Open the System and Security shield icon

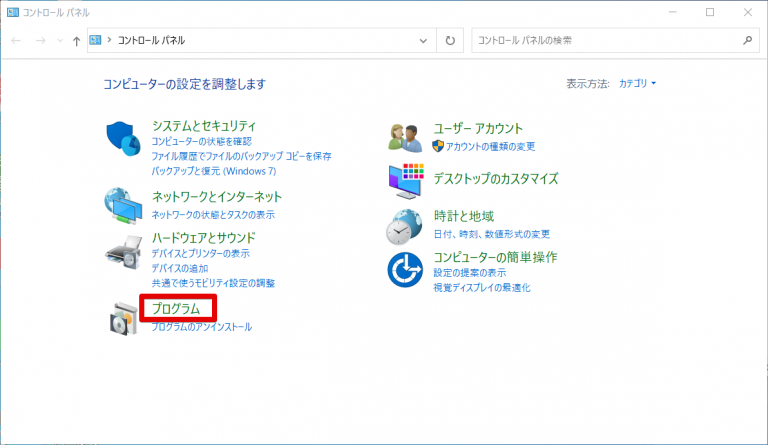(123, 139)
